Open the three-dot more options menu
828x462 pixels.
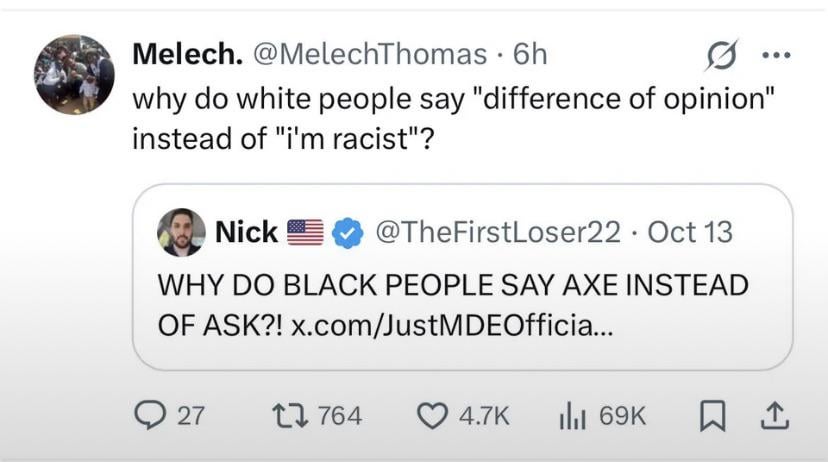click(x=776, y=56)
